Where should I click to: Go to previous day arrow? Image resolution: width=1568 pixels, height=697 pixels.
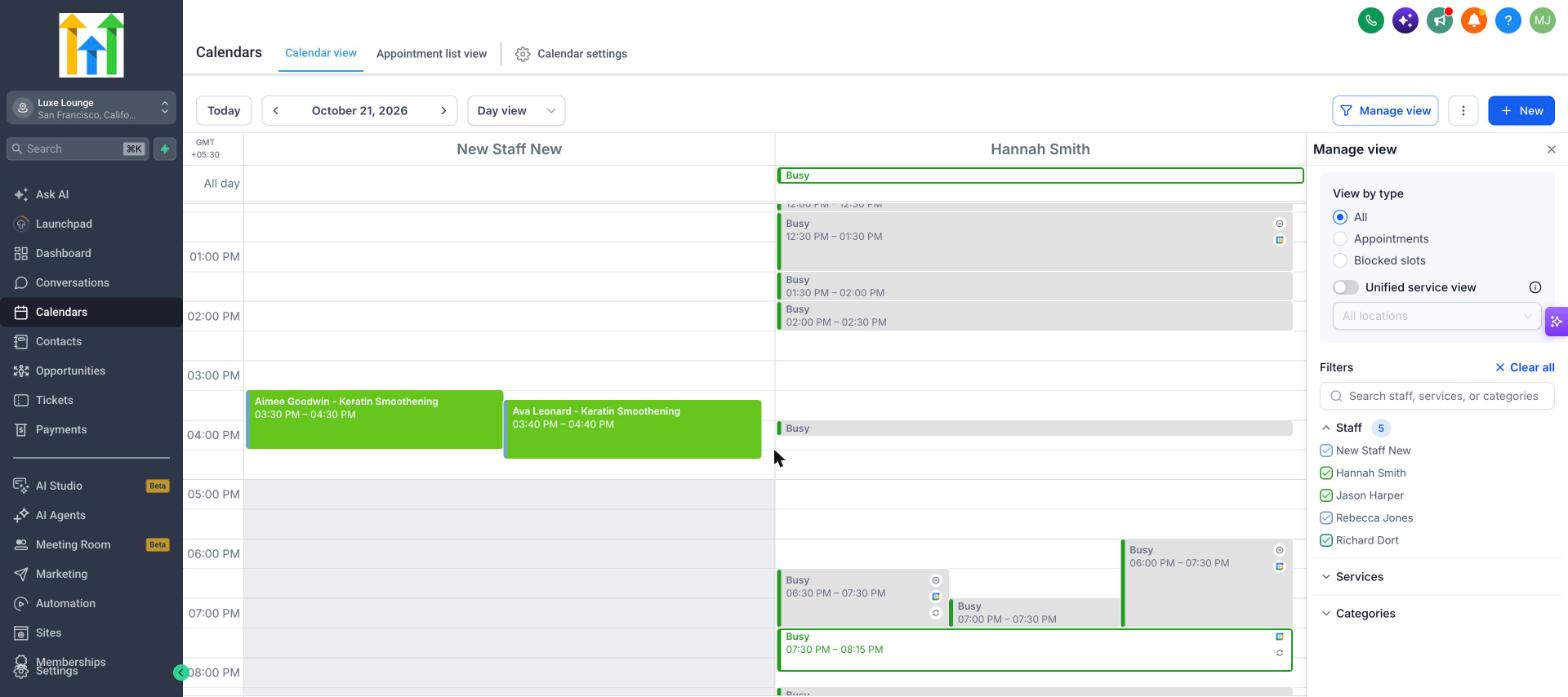click(x=276, y=111)
